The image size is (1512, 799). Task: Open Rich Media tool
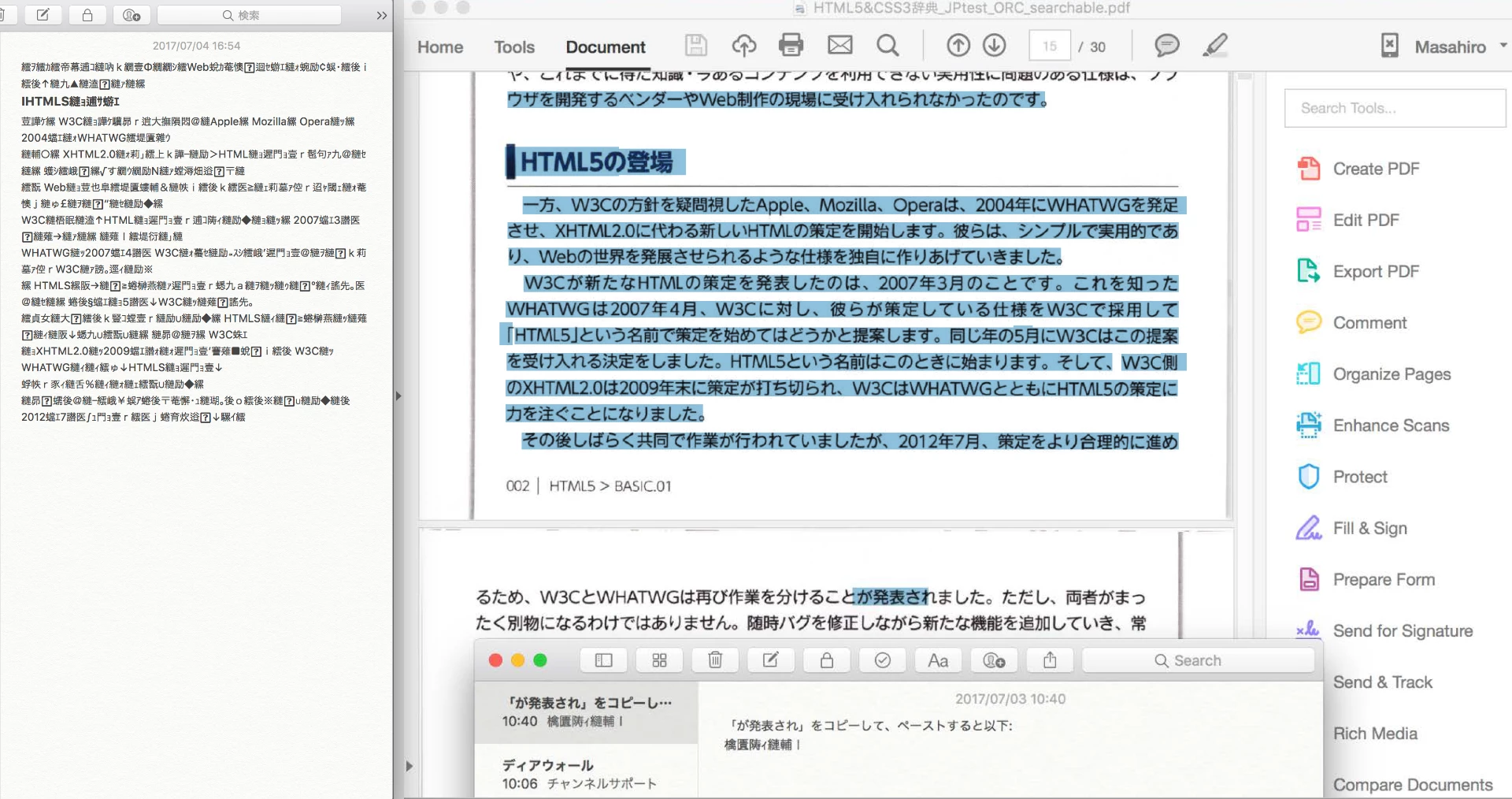point(1375,734)
